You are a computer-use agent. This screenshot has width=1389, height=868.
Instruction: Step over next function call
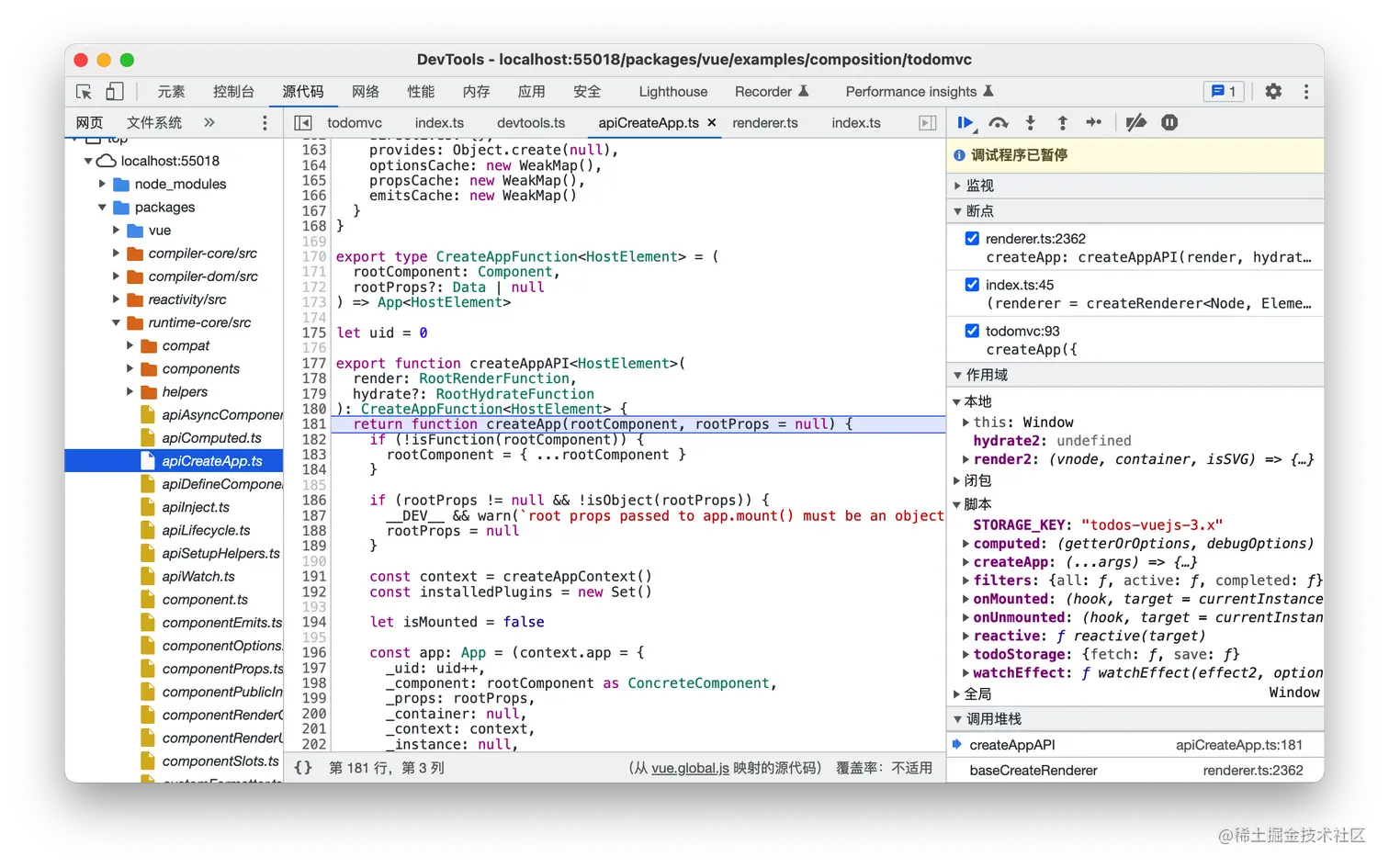(999, 123)
